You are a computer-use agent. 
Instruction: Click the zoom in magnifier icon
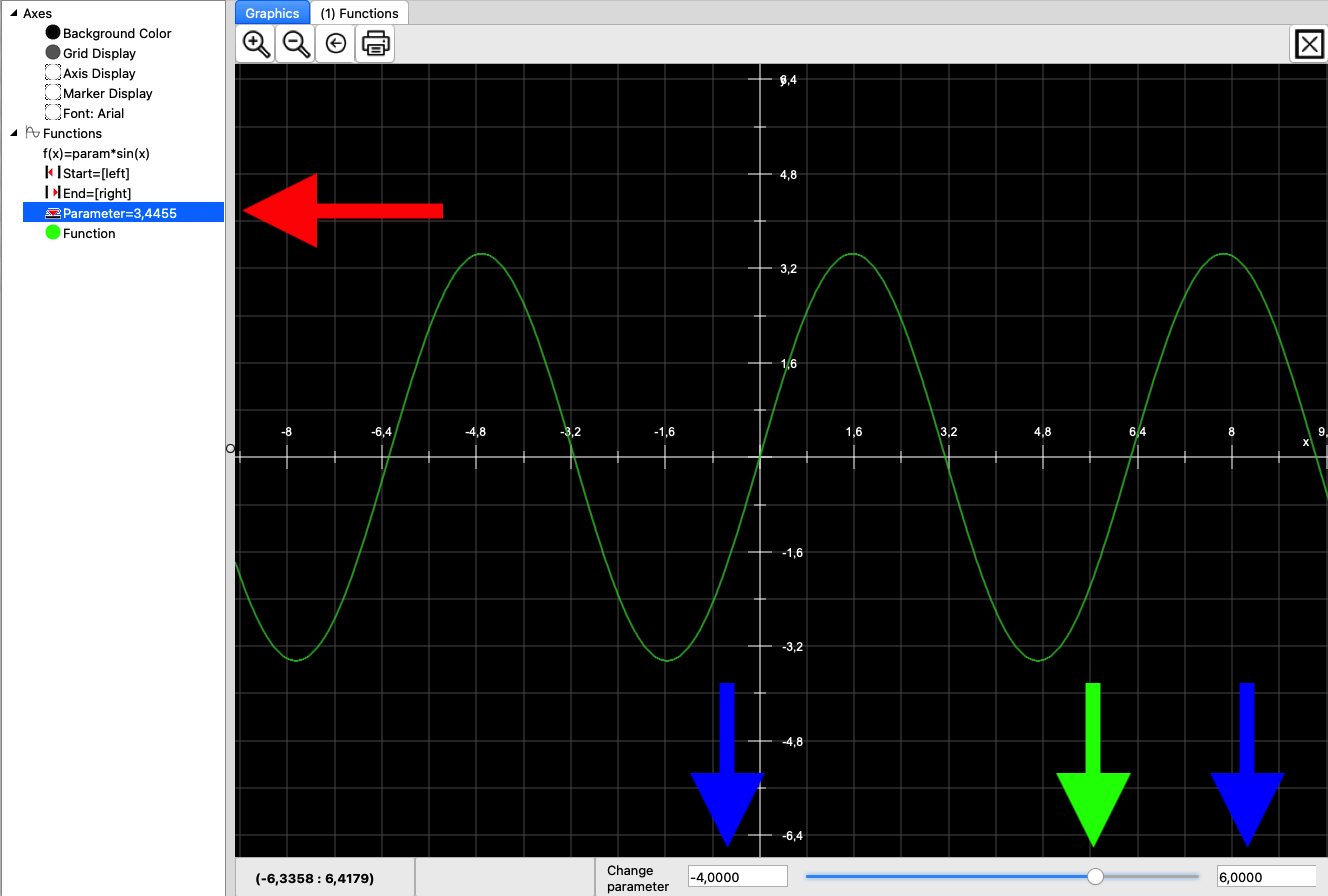pos(256,44)
